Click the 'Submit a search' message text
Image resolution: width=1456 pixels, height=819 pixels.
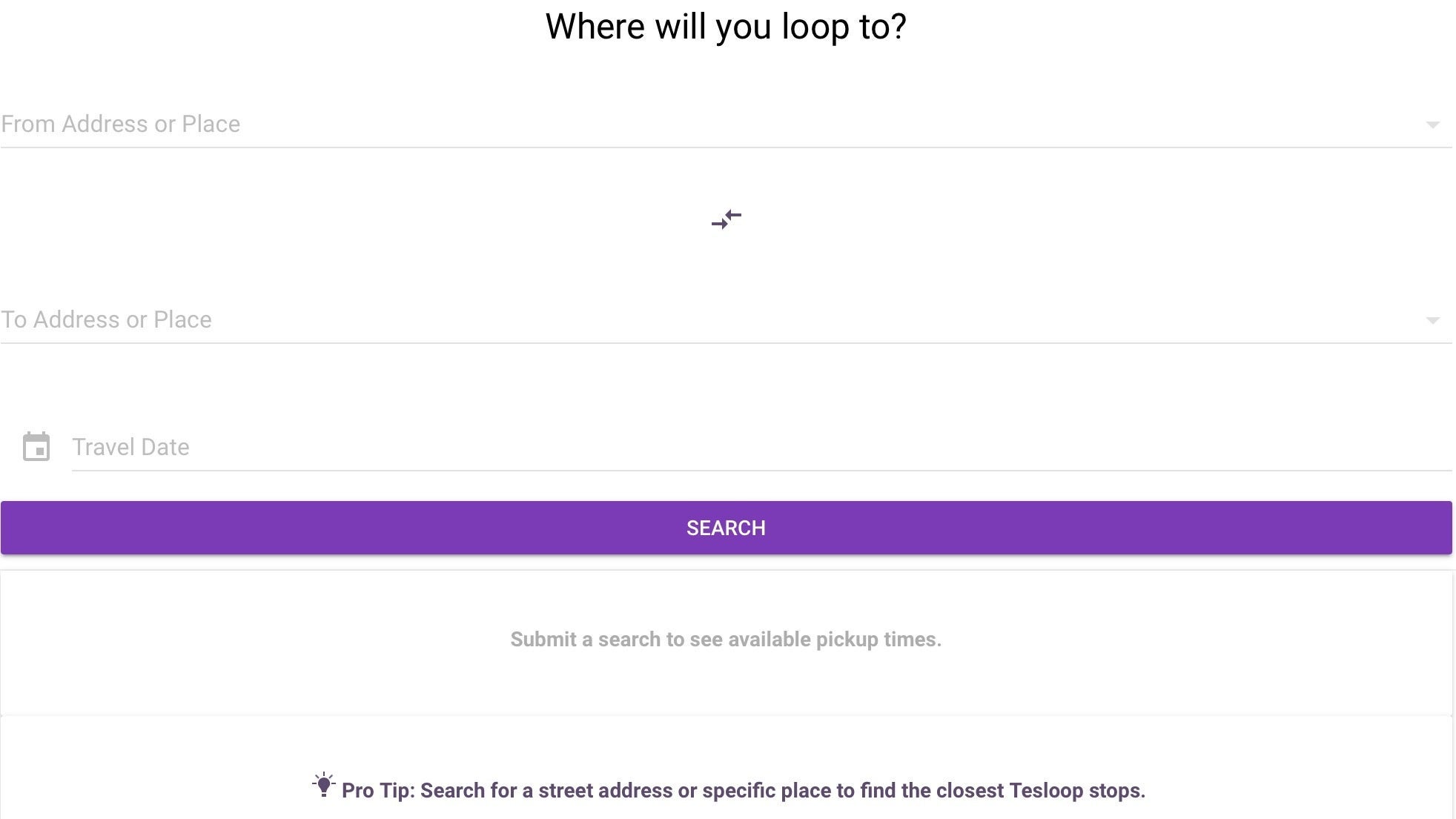(726, 640)
